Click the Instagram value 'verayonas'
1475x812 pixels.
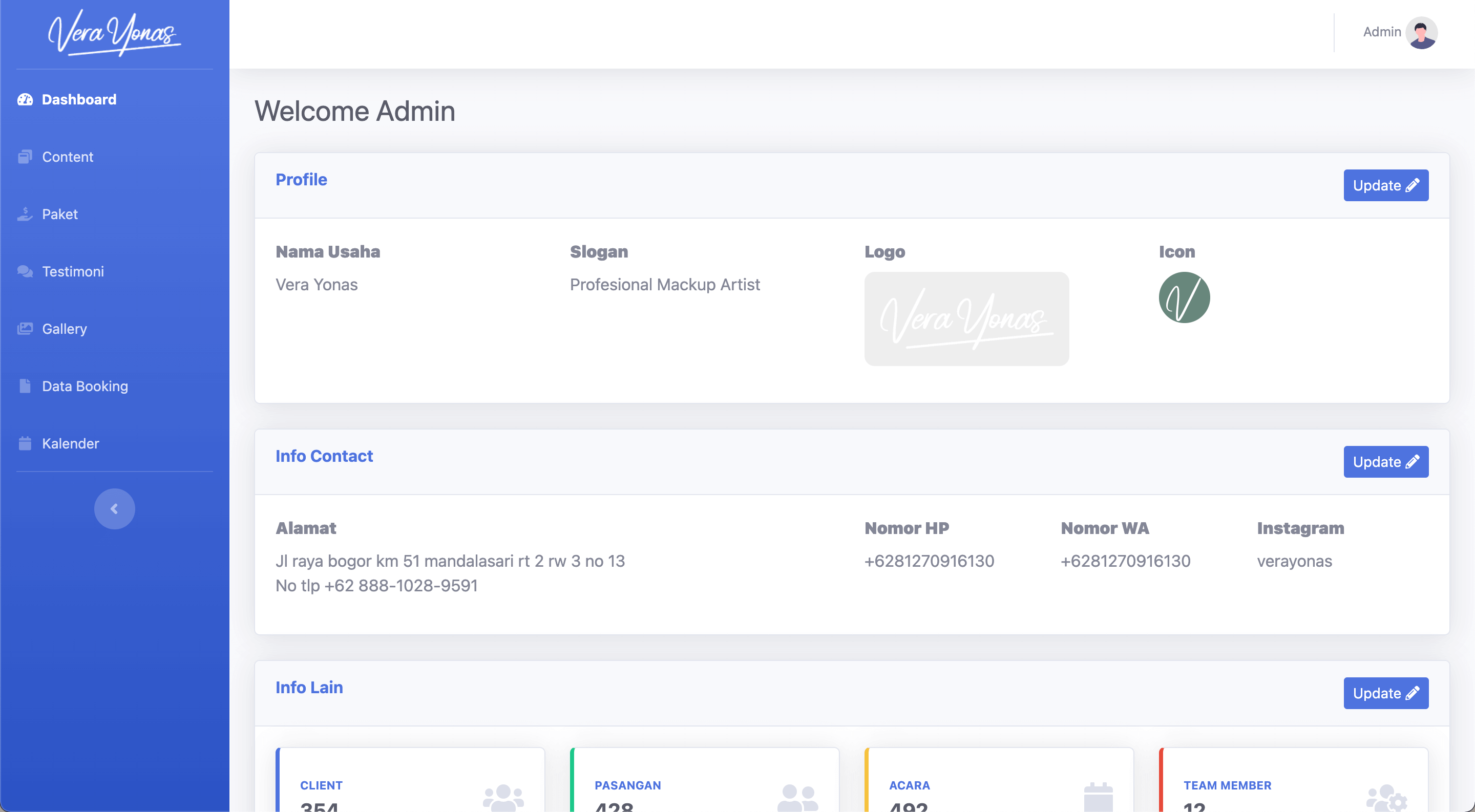(1295, 561)
